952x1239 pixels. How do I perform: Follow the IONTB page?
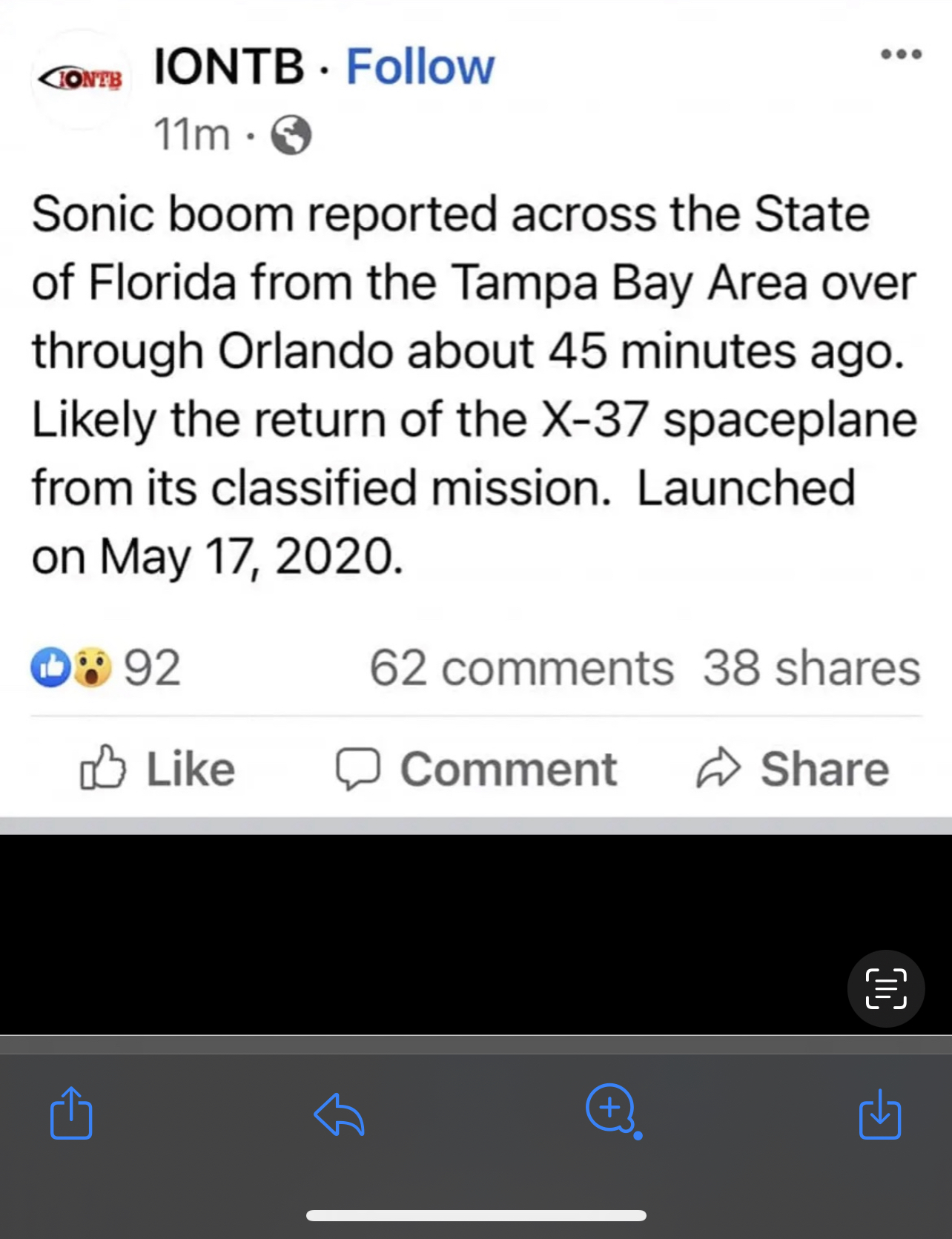pyautogui.click(x=420, y=67)
